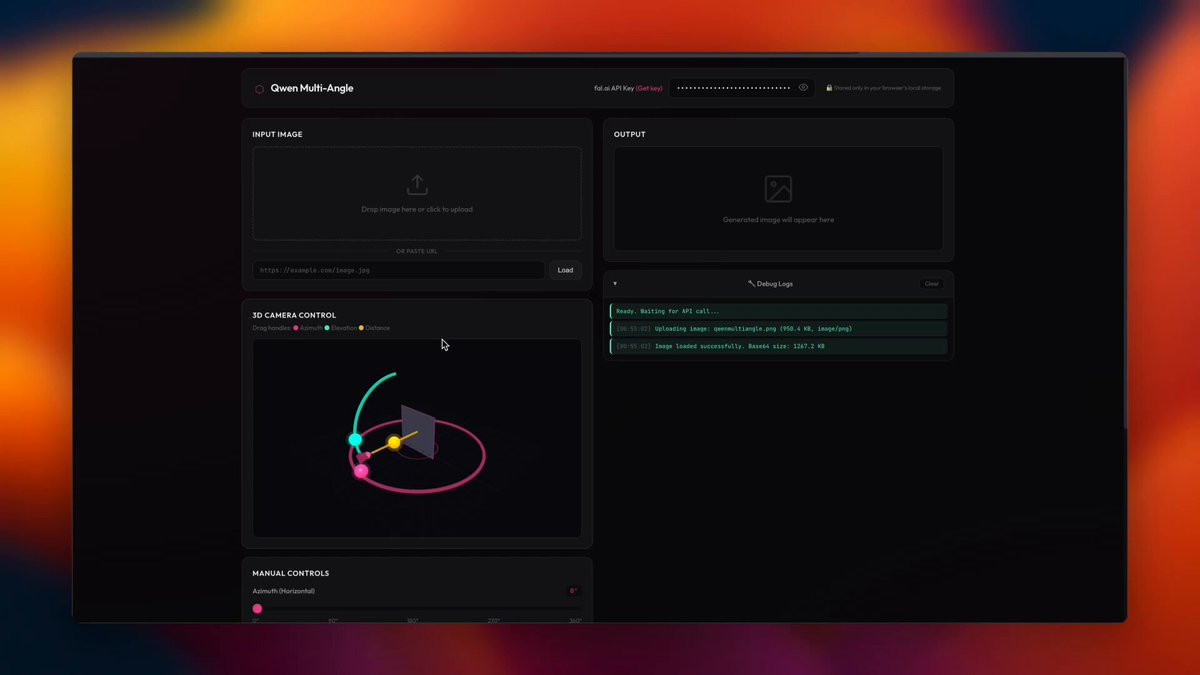This screenshot has height=675, width=1200.
Task: Click the lock icon beside storage note
Action: pyautogui.click(x=829, y=88)
